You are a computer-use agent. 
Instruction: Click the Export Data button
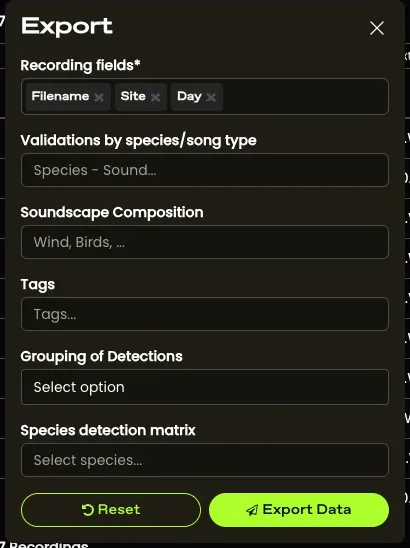click(299, 510)
